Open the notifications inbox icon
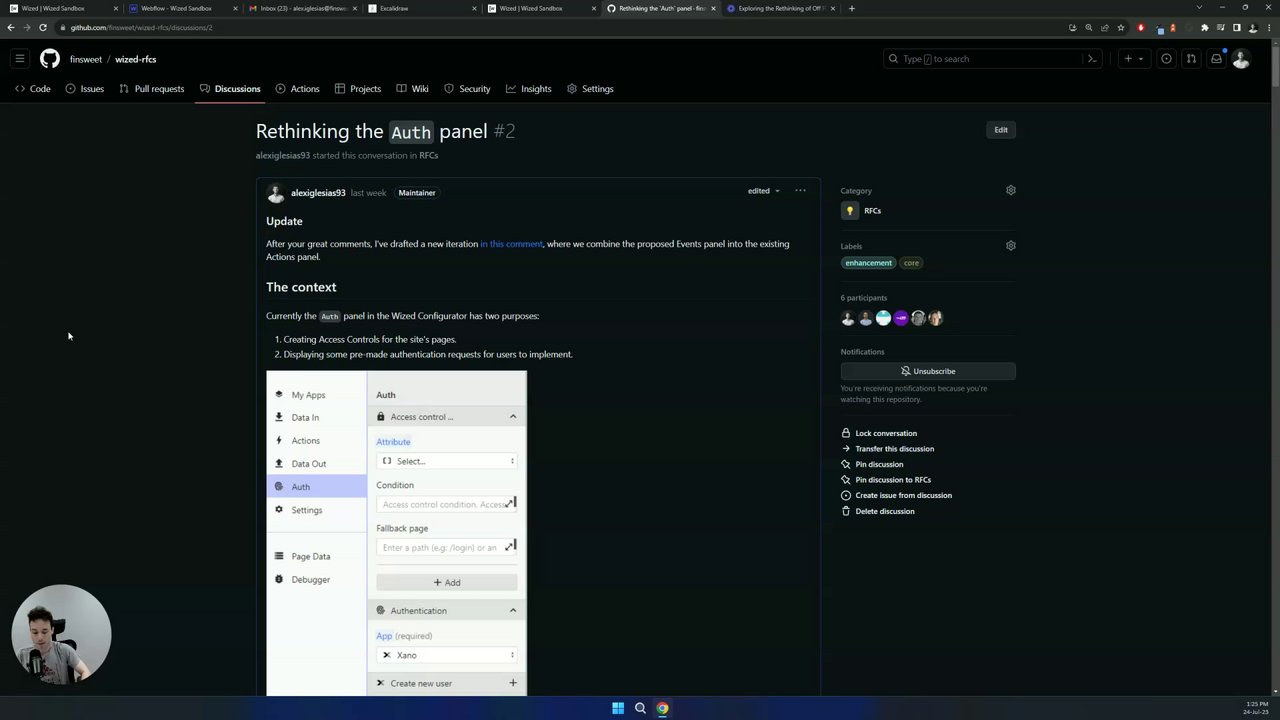 click(1216, 59)
